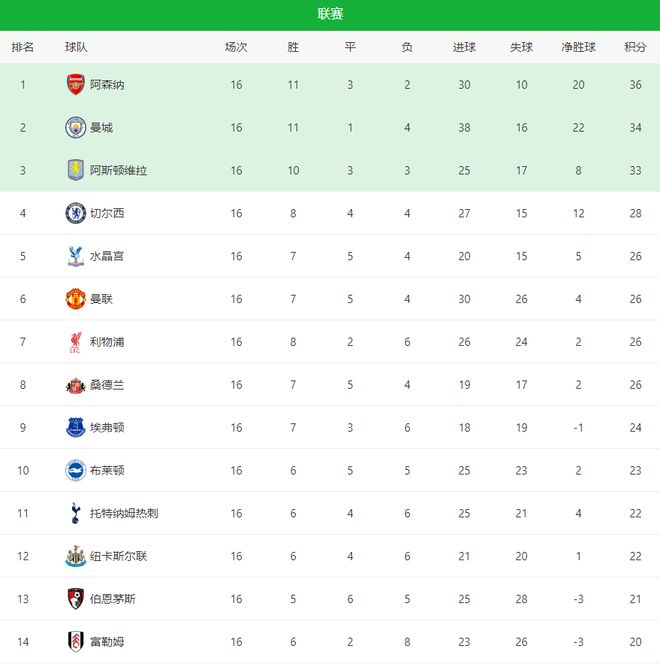Image resolution: width=660 pixels, height=664 pixels.
Task: Click the Newcastle United crest icon
Action: click(x=75, y=556)
